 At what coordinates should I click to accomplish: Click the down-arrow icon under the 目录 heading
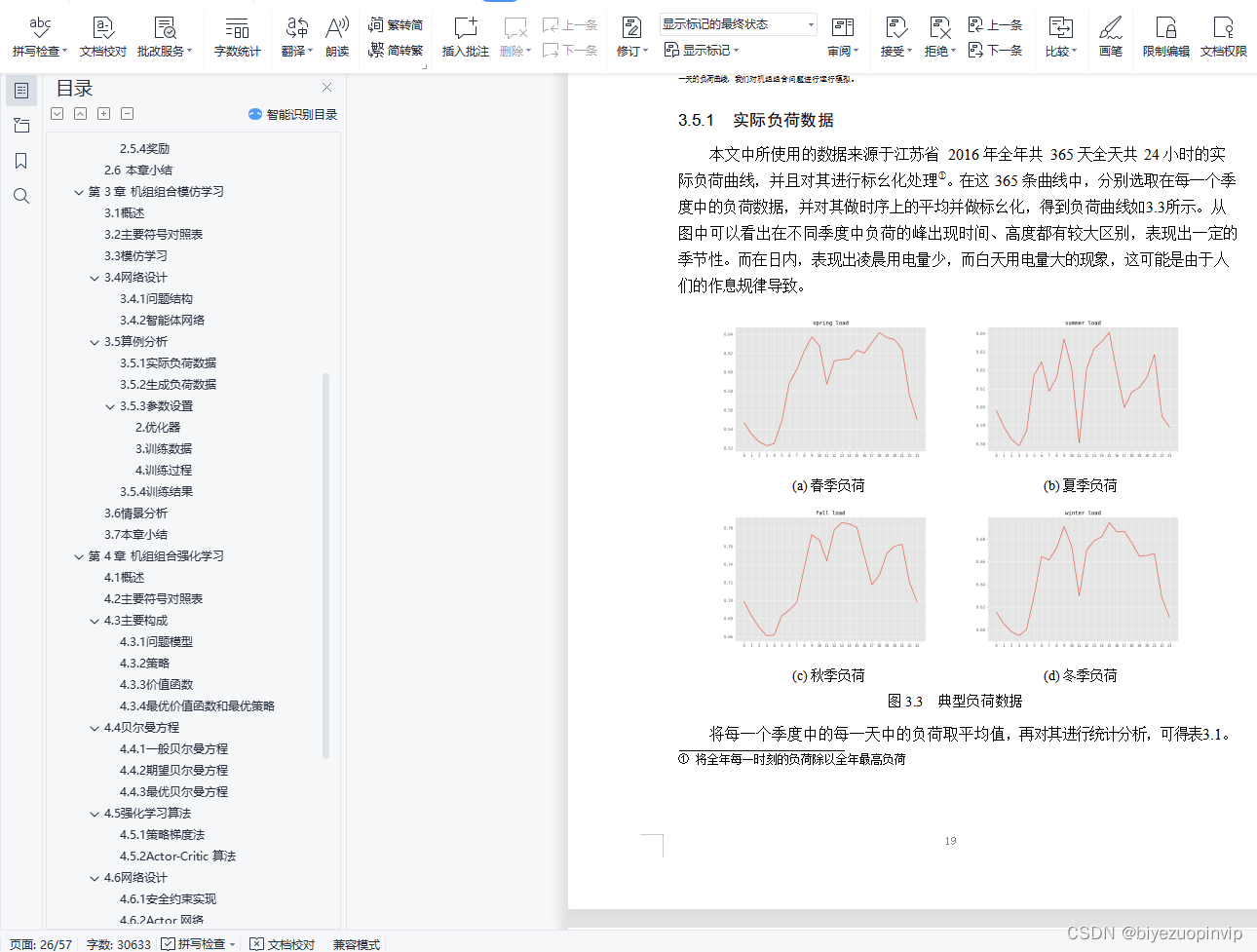click(57, 114)
